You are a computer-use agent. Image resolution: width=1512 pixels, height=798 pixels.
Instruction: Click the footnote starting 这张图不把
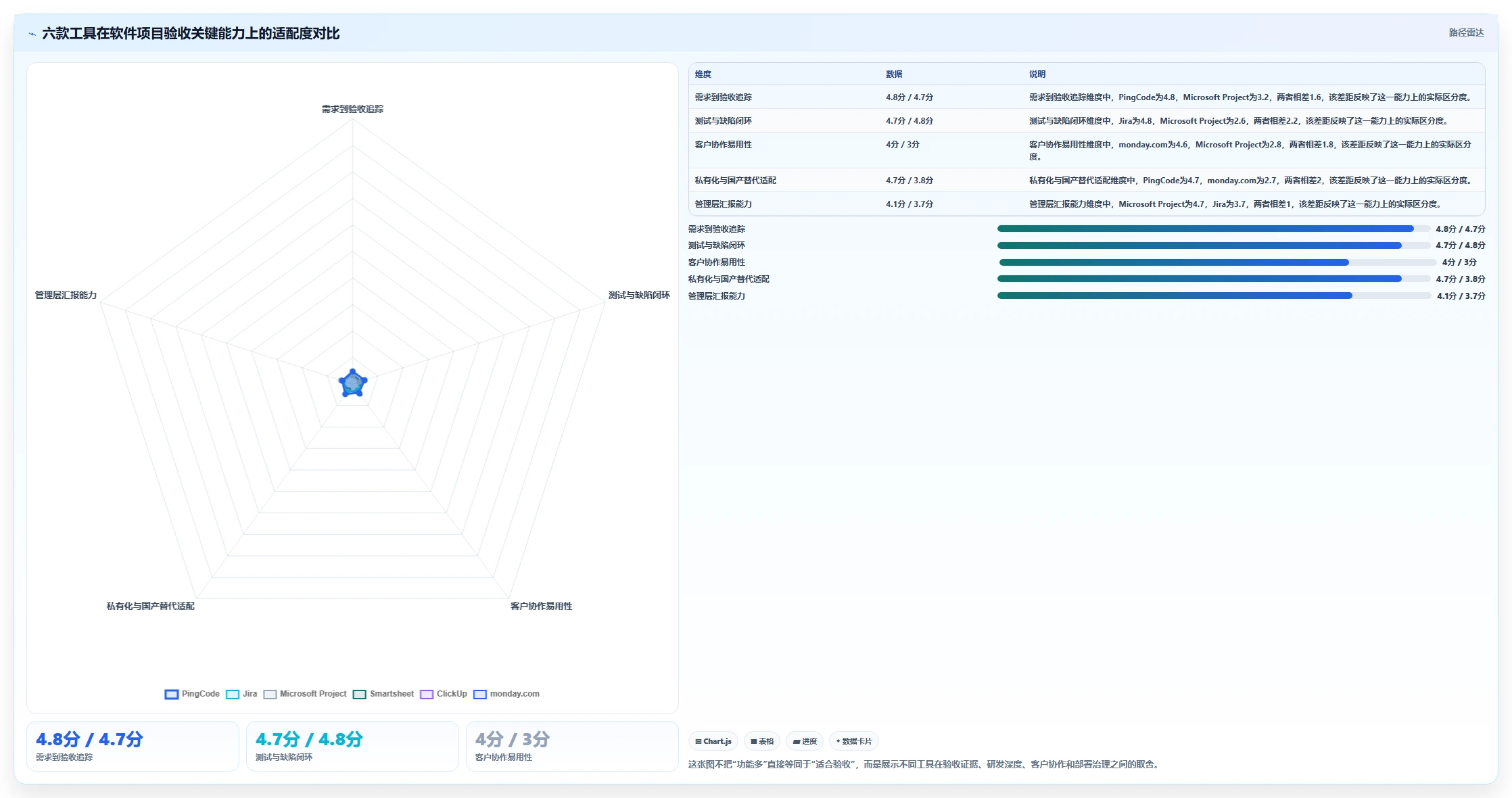pos(925,764)
